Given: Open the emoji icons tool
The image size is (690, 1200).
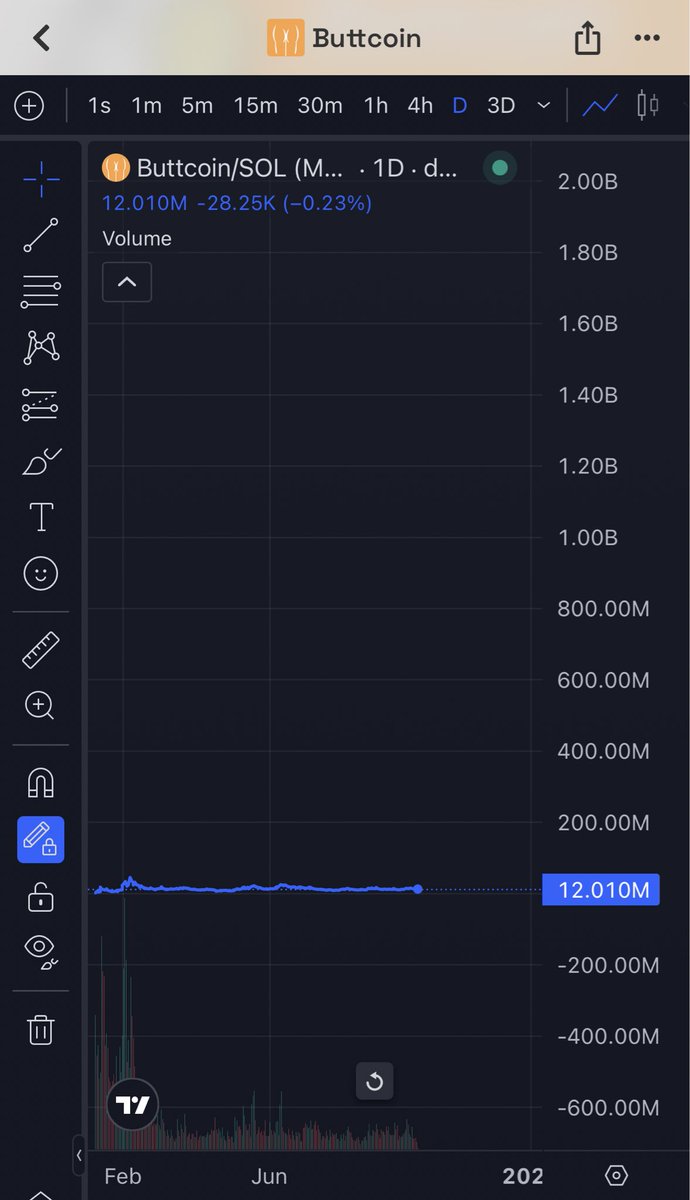Looking at the screenshot, I should click(41, 574).
